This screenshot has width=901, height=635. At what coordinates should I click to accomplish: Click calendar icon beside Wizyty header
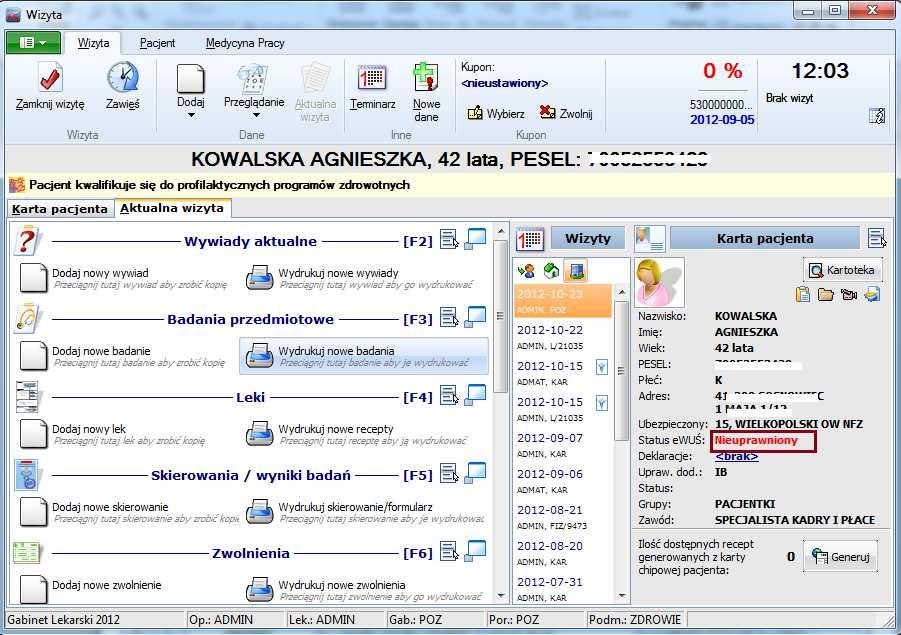point(530,239)
